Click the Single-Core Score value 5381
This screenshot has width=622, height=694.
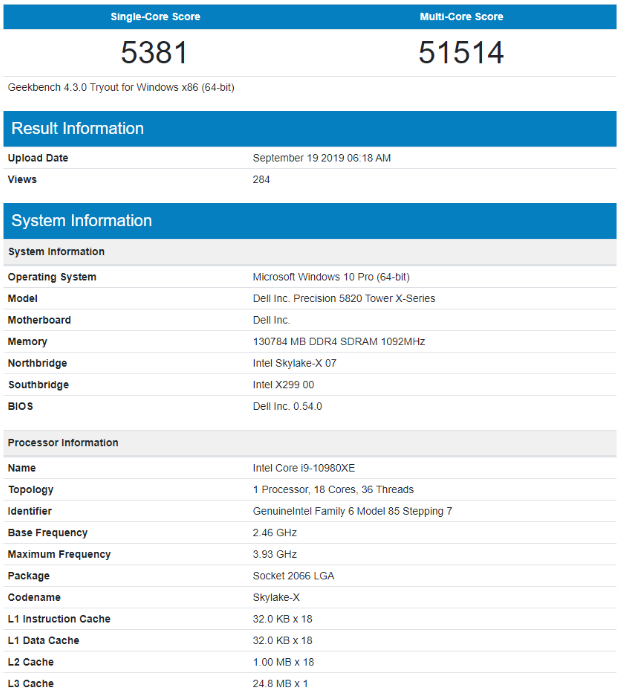(x=155, y=52)
